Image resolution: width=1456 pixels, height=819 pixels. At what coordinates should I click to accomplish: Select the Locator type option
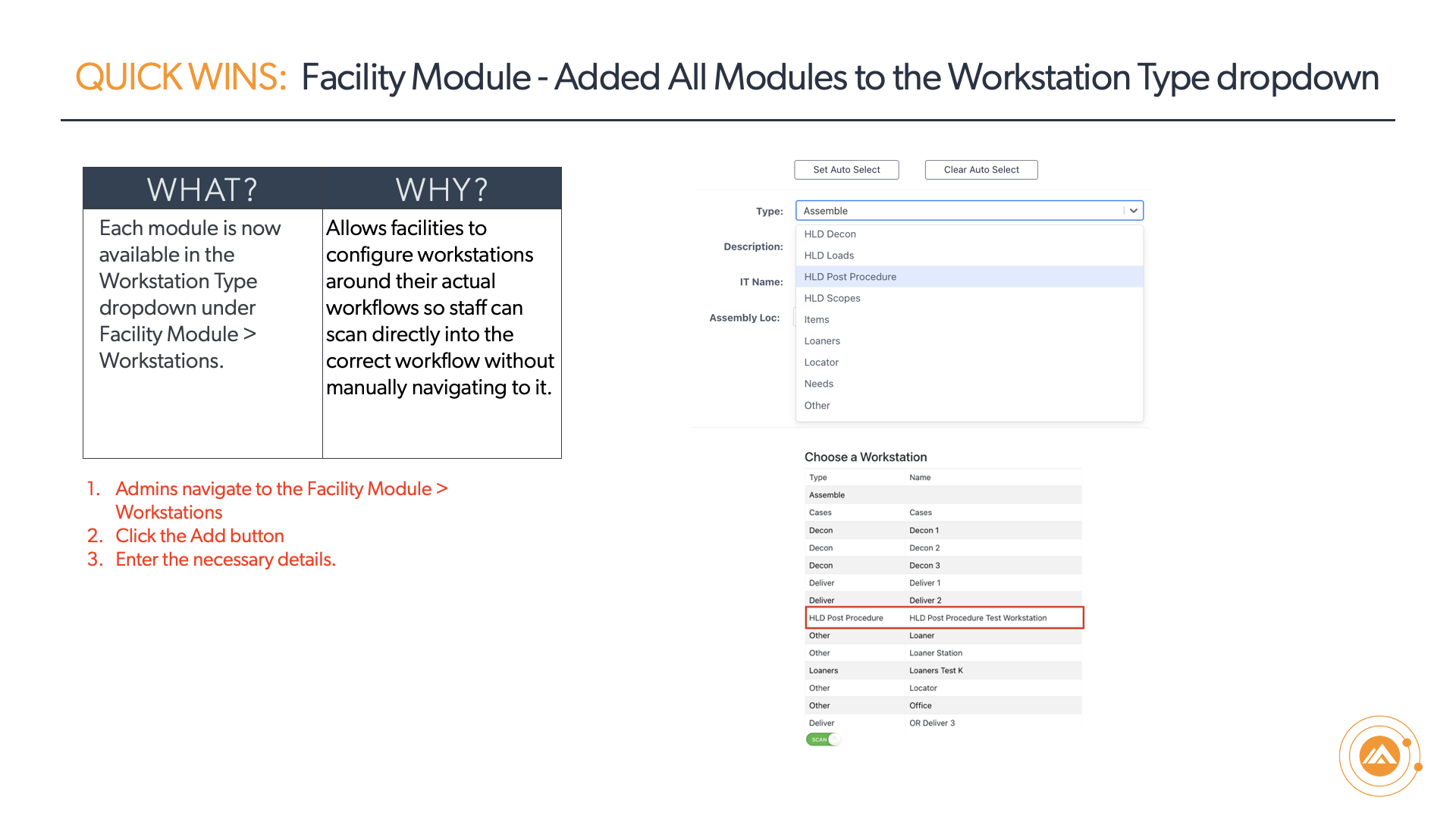point(969,362)
